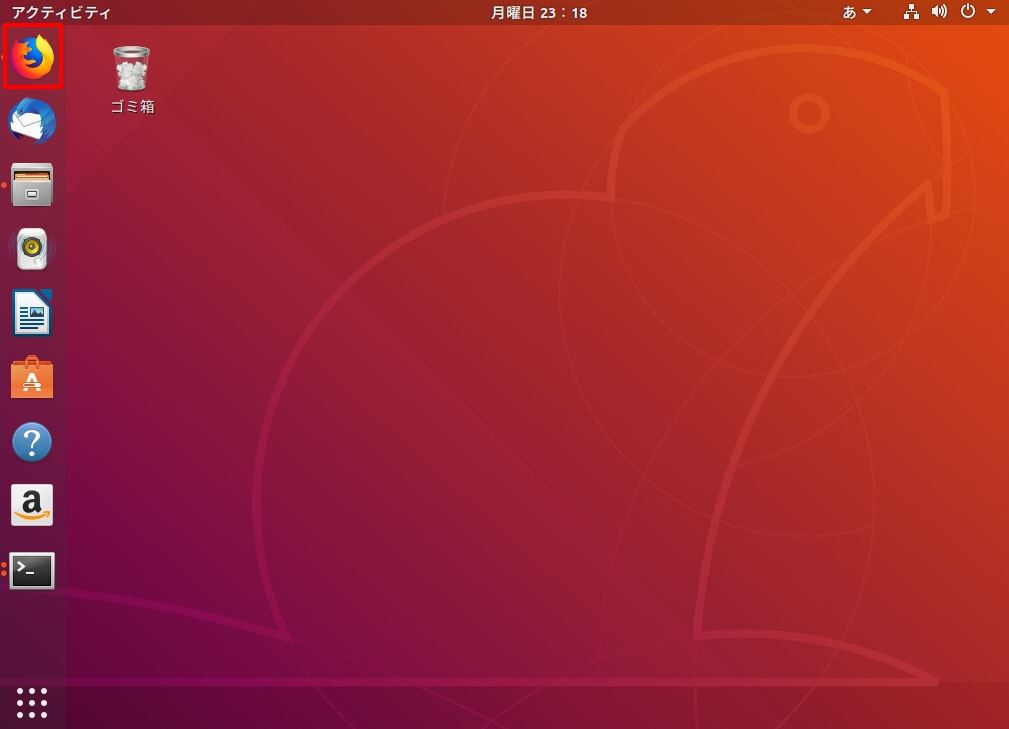Open Ubuntu Software store
The width and height of the screenshot is (1009, 729).
32,377
